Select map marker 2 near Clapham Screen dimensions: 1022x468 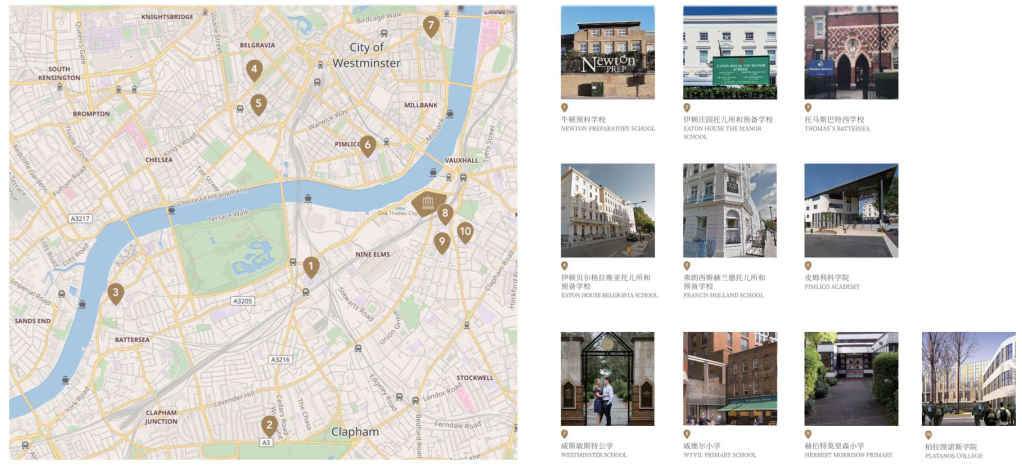[269, 426]
